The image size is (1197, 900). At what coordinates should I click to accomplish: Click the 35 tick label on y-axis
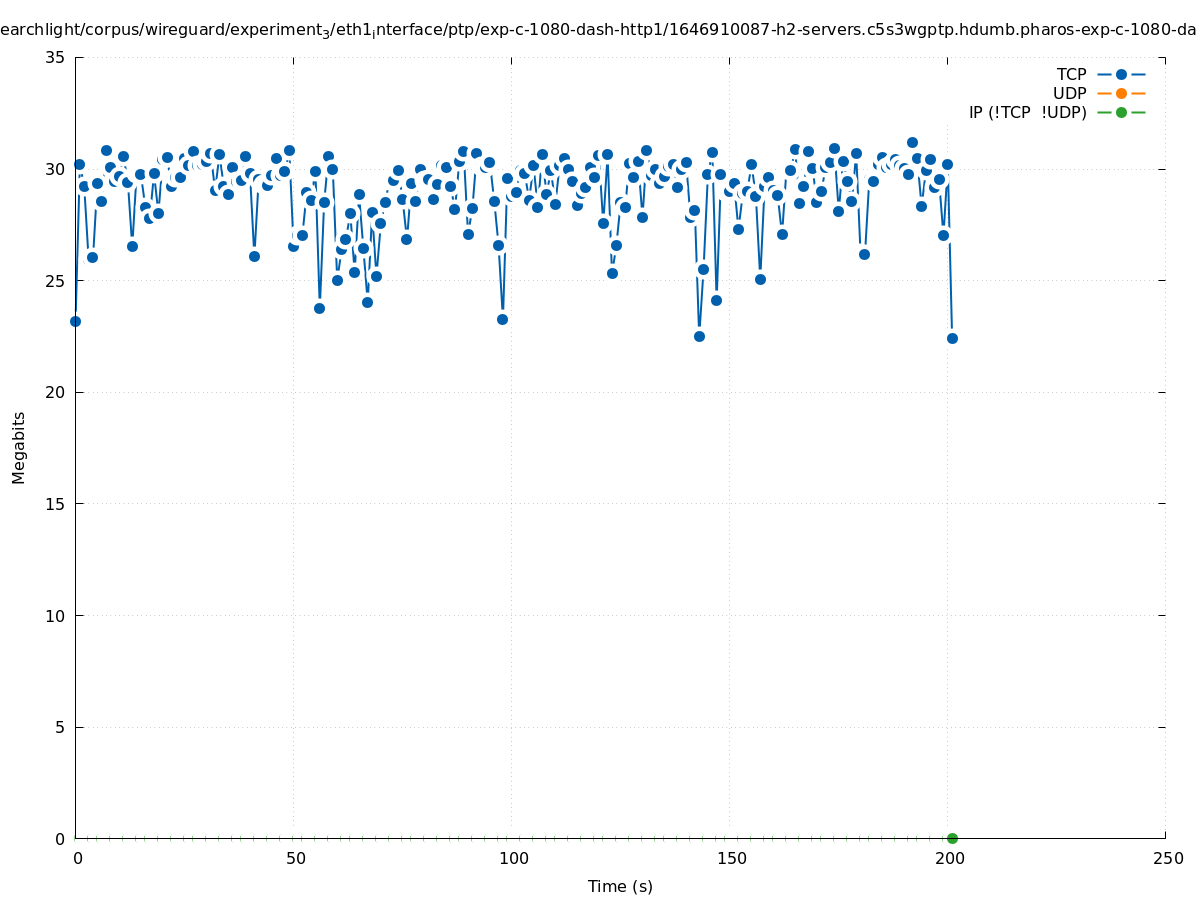coord(55,57)
